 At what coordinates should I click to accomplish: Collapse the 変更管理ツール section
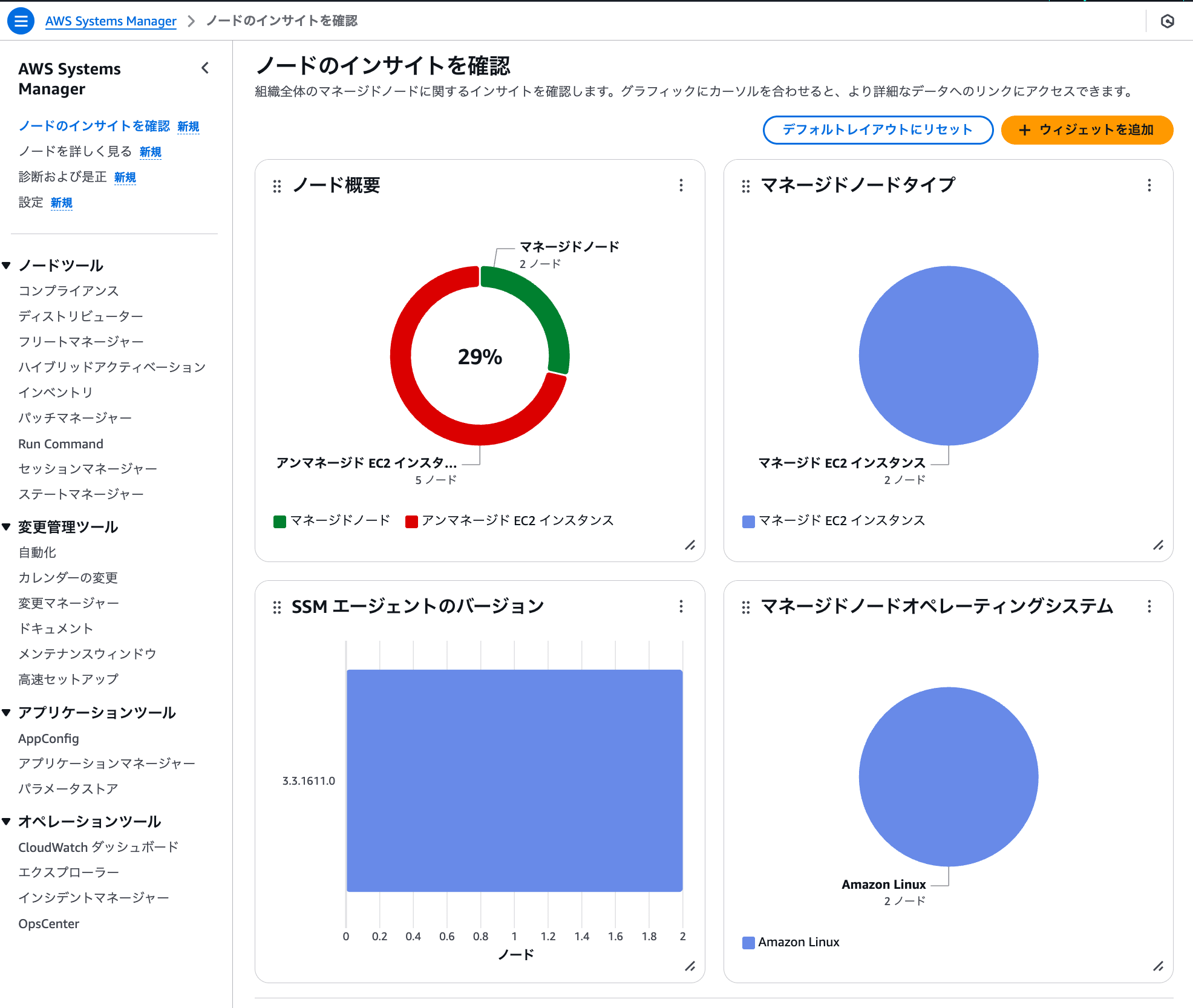pos(6,527)
